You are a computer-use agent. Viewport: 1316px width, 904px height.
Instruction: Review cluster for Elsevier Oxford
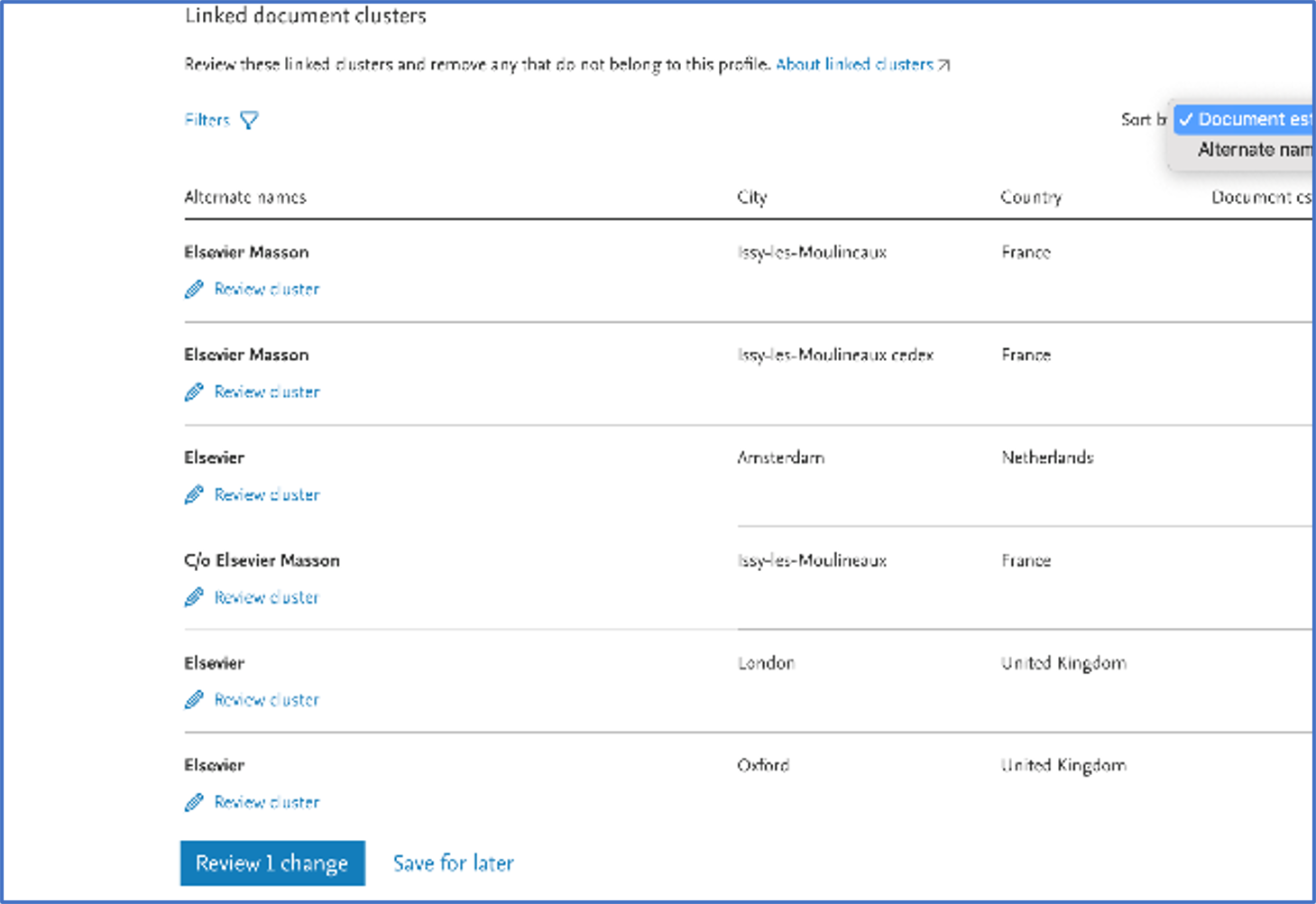pos(267,803)
